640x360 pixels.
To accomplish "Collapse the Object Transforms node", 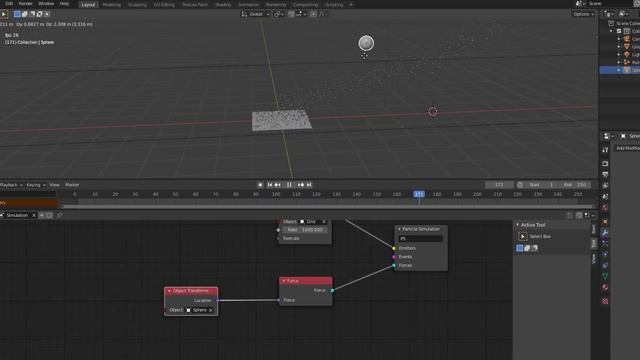I will pos(169,291).
